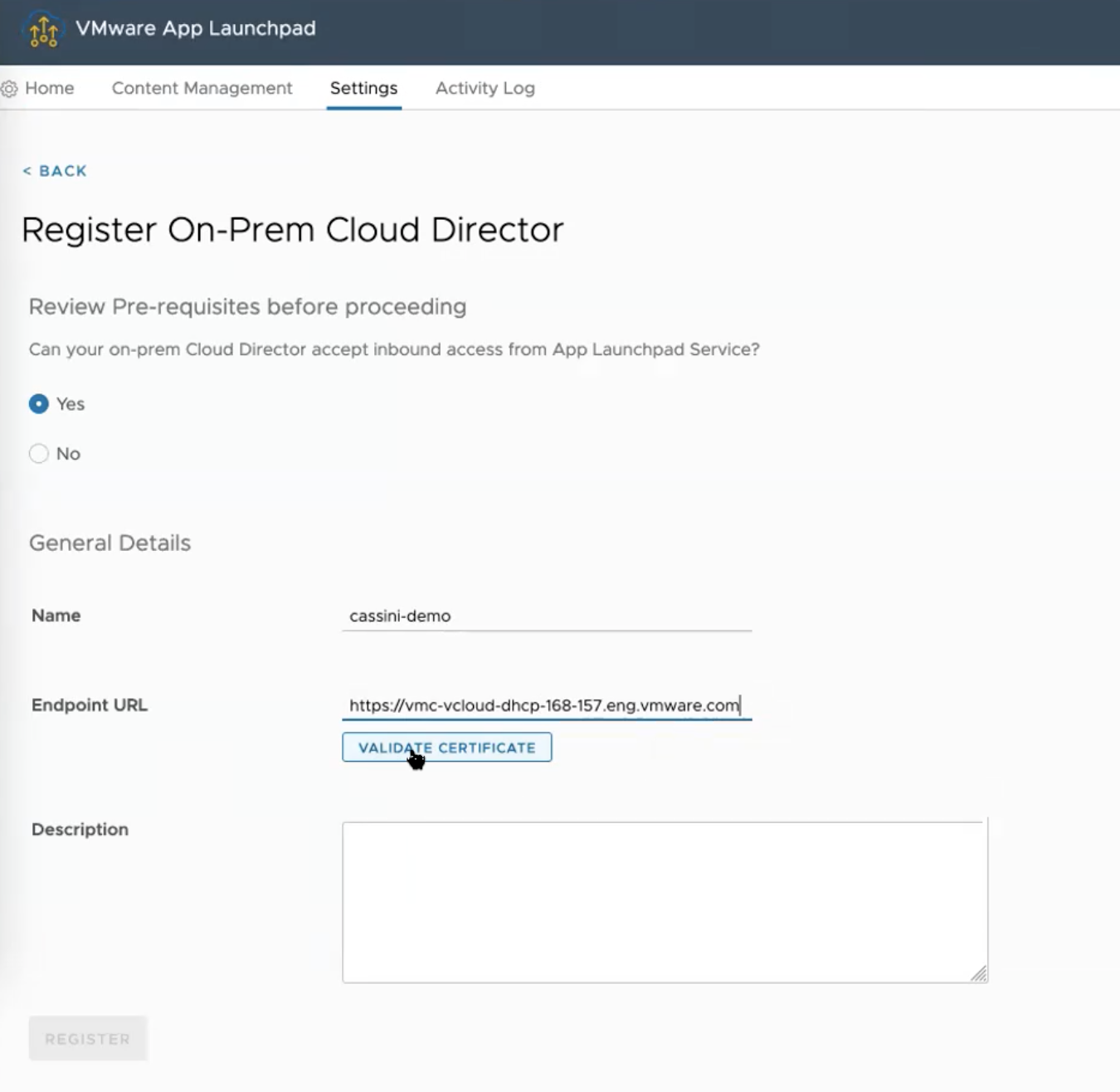Screen dimensions: 1120x1092
Task: Select the Settings tab
Action: 363,88
